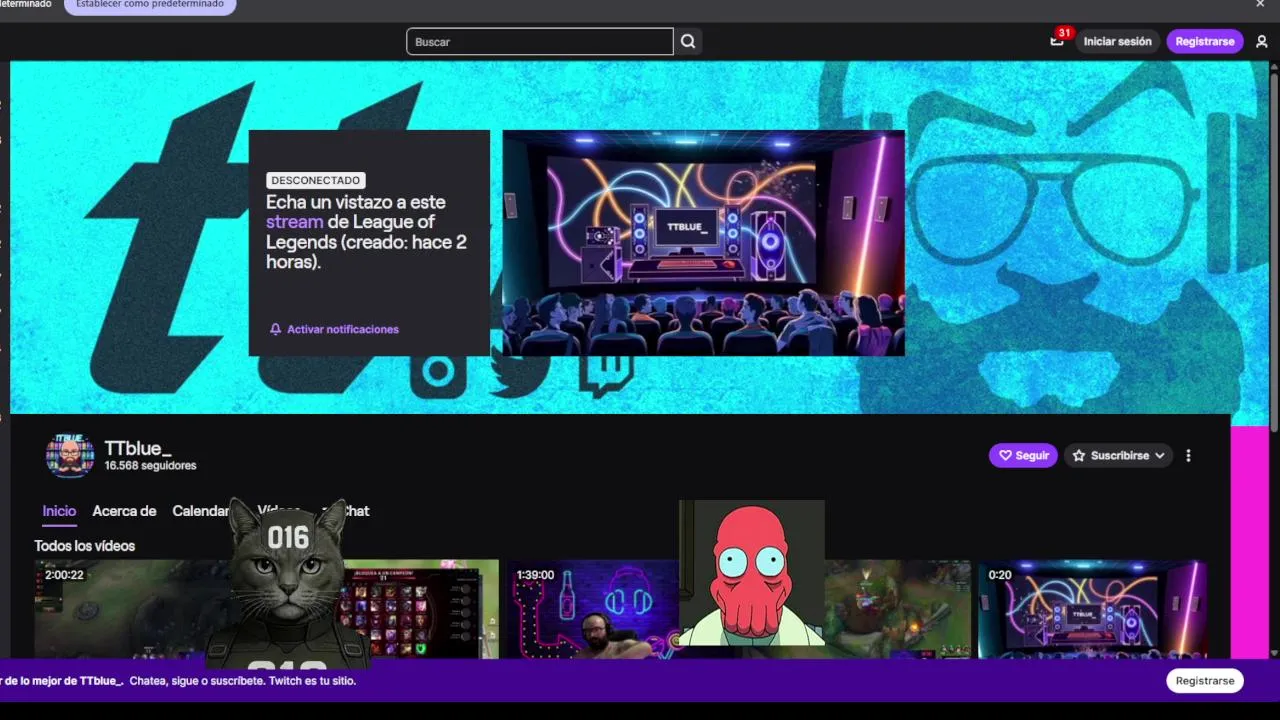Open the Chat tab
1280x720 pixels.
tap(355, 511)
